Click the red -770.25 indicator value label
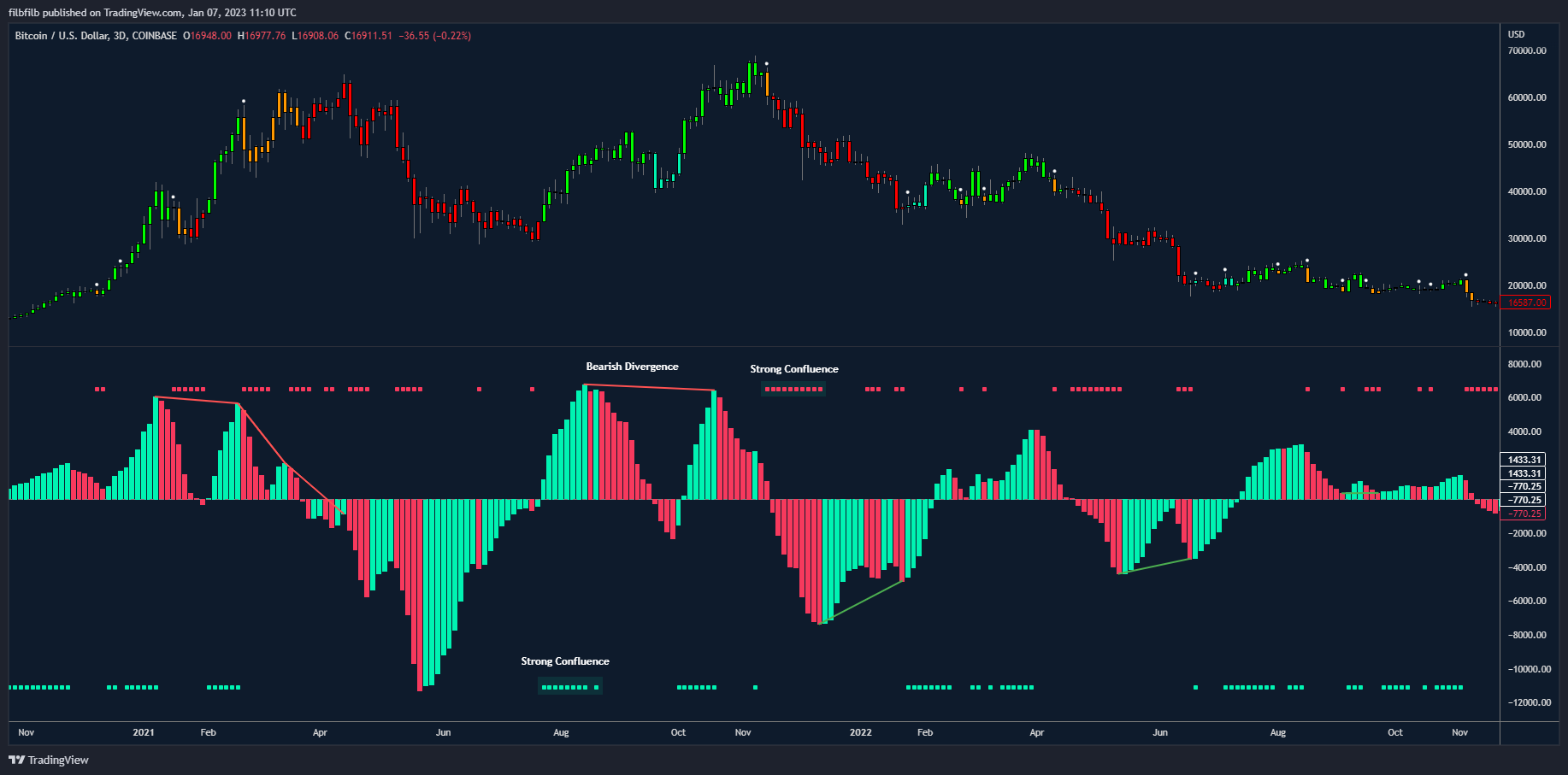The height and width of the screenshot is (775, 1568). coord(1525,514)
